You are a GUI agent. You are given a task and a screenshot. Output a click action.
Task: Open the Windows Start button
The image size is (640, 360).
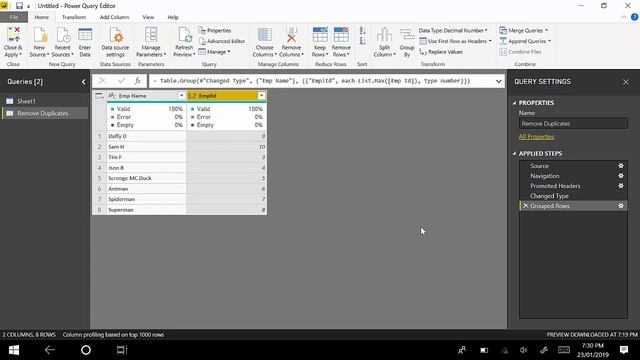pos(14,350)
